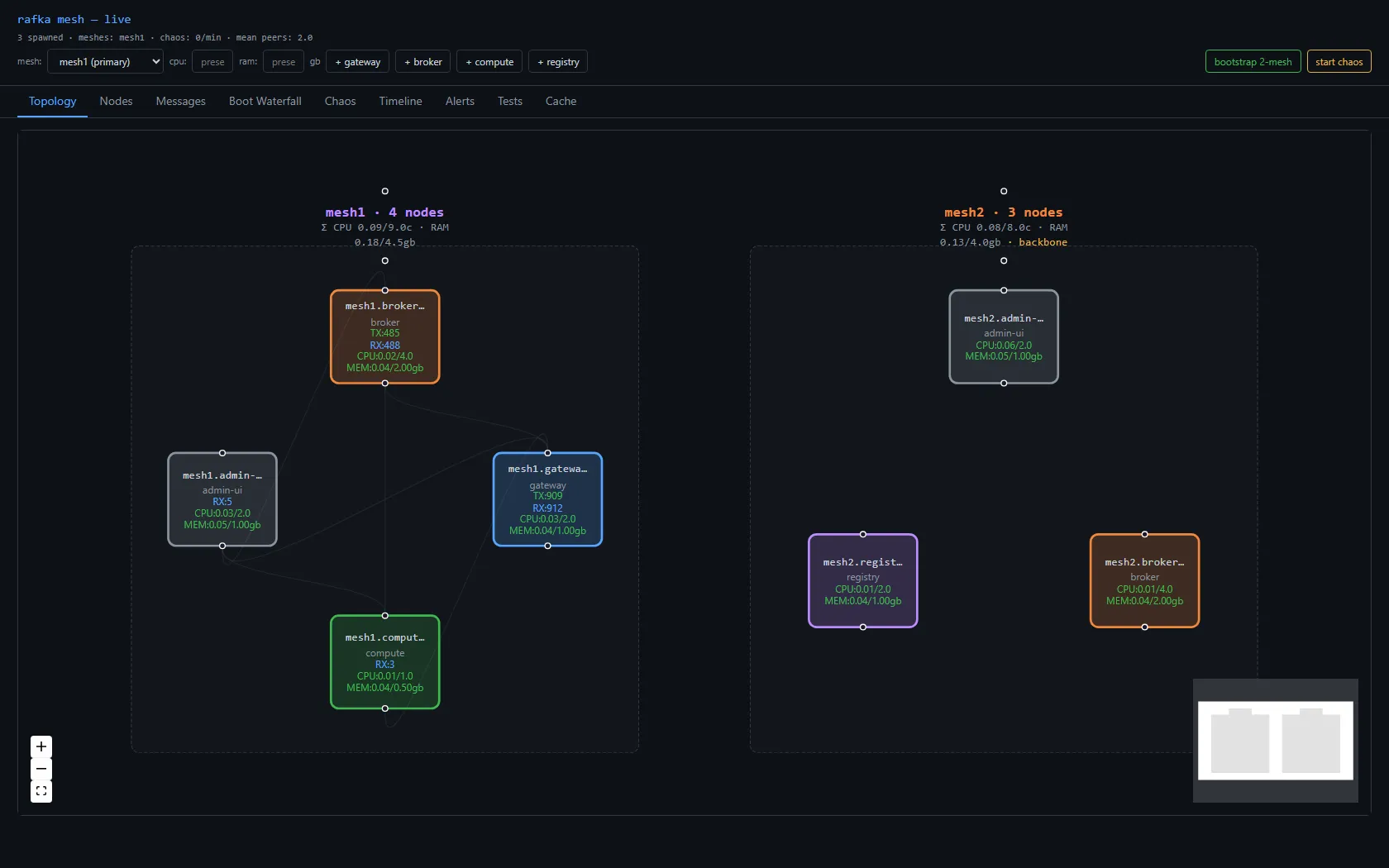Click the backbone label on mesh2
This screenshot has height=868, width=1389.
tap(1043, 242)
